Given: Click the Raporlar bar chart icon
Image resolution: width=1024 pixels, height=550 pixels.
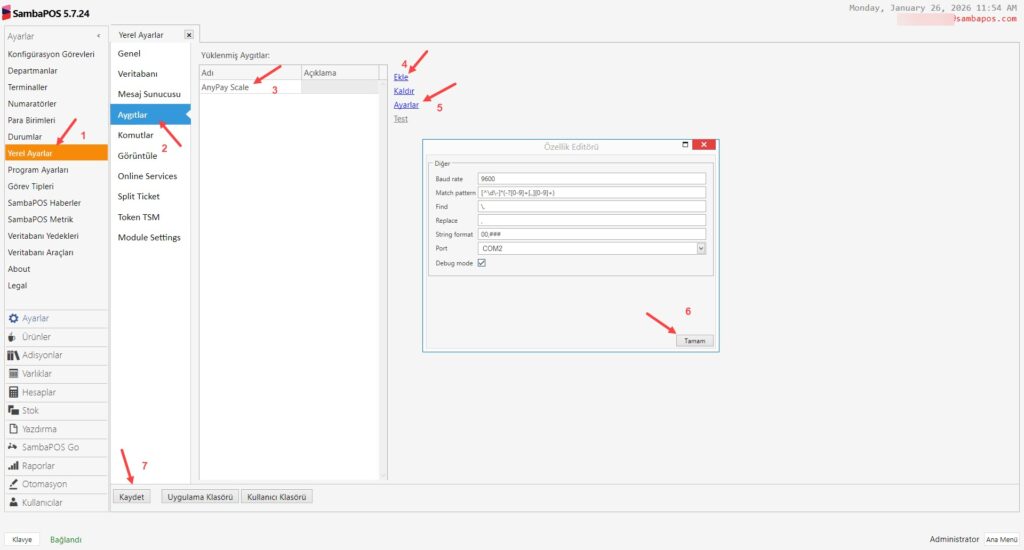Looking at the screenshot, I should point(13,466).
